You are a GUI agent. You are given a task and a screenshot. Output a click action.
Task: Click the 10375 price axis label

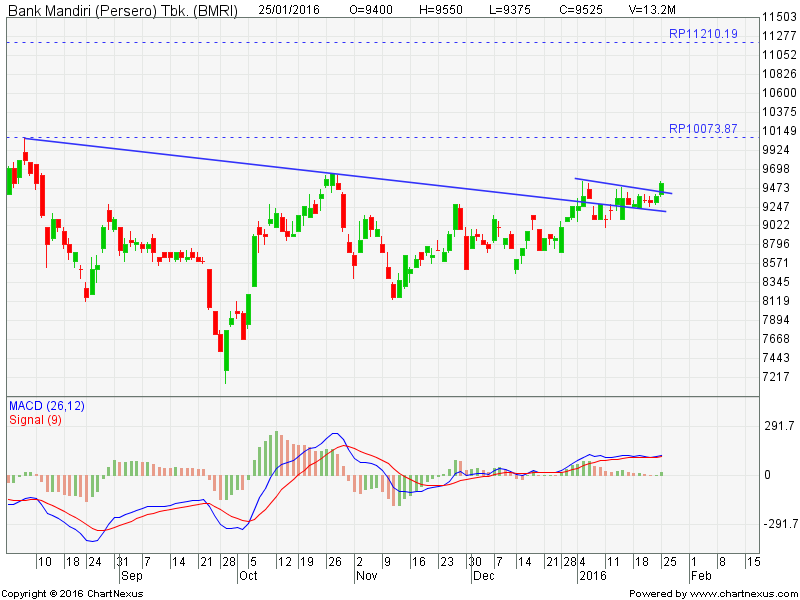(779, 112)
